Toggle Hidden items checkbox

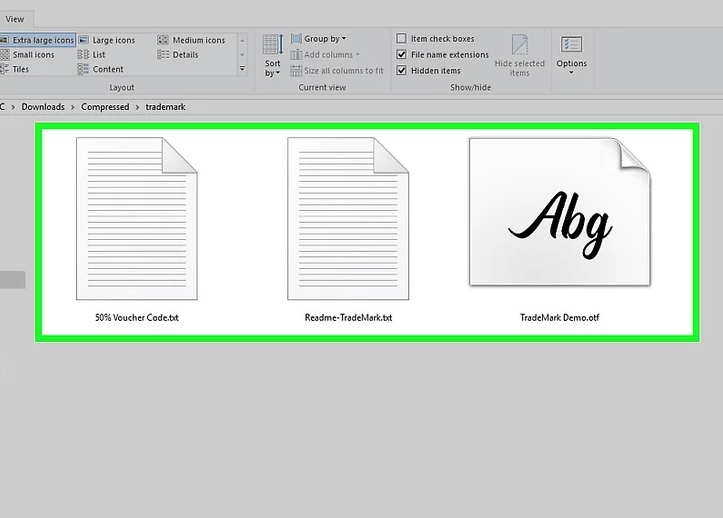402,71
